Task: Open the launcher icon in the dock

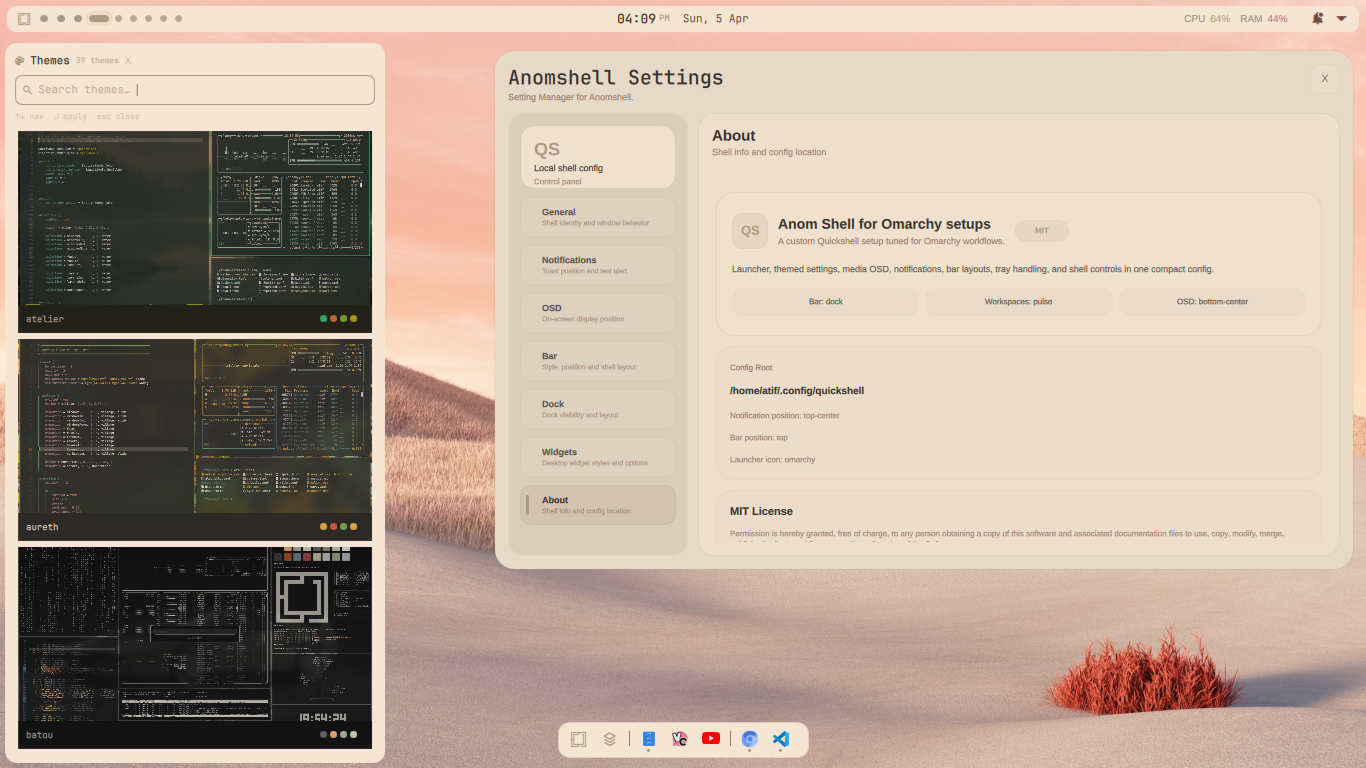Action: coord(578,739)
